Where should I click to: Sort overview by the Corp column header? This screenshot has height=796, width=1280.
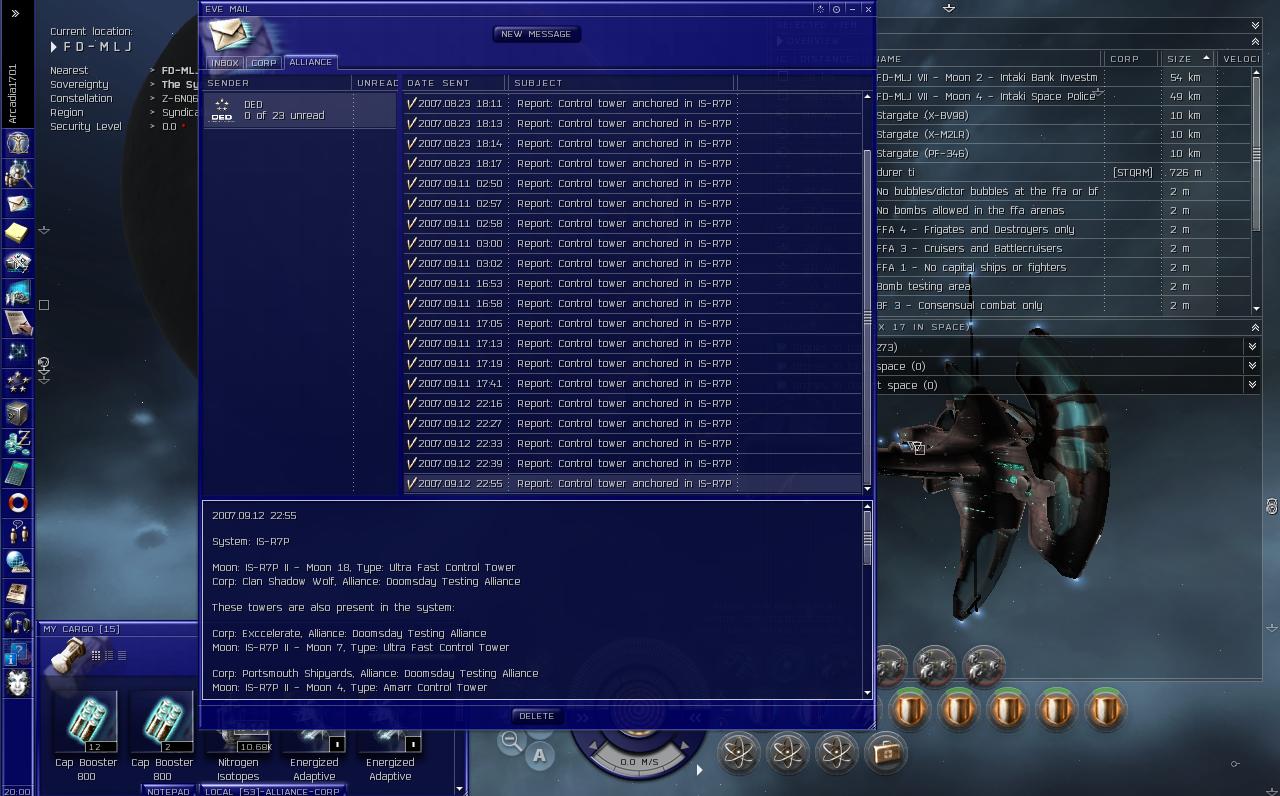(1133, 59)
